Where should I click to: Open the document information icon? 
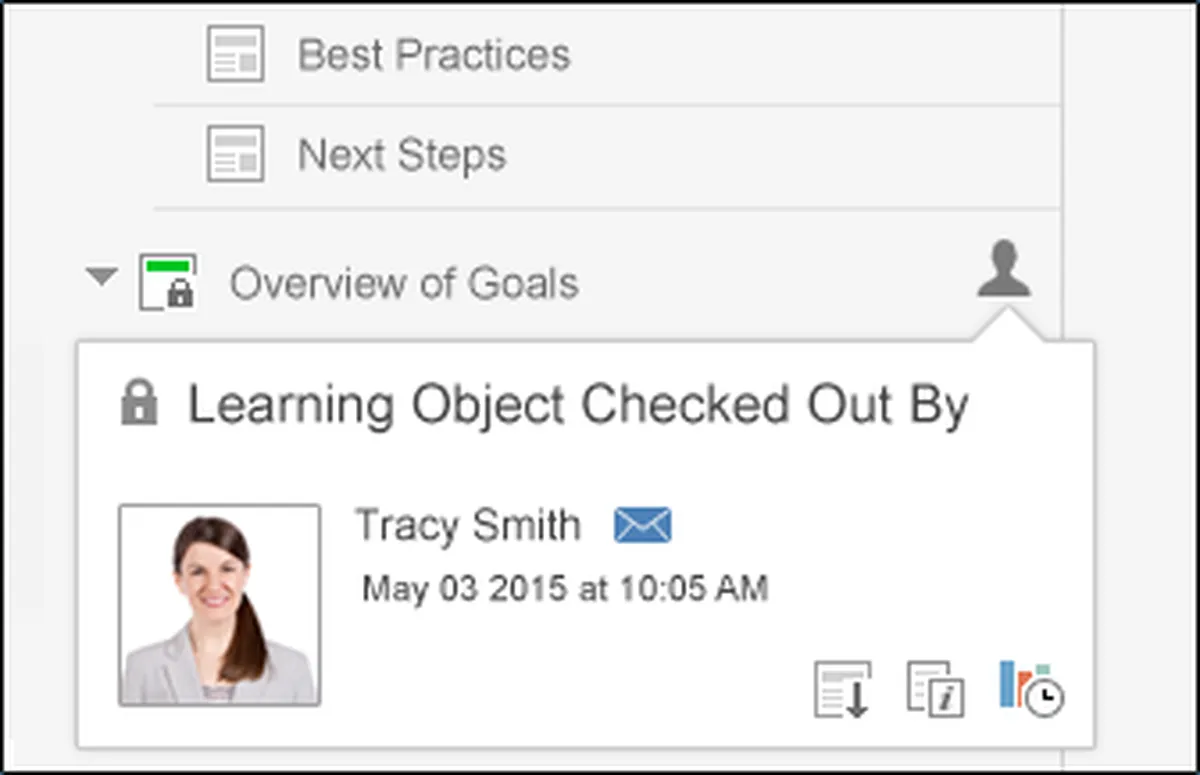[935, 689]
